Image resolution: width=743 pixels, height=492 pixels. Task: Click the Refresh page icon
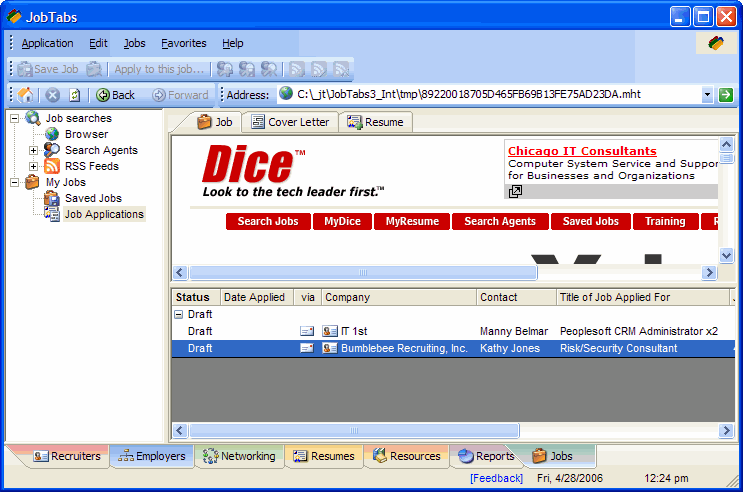tap(74, 95)
